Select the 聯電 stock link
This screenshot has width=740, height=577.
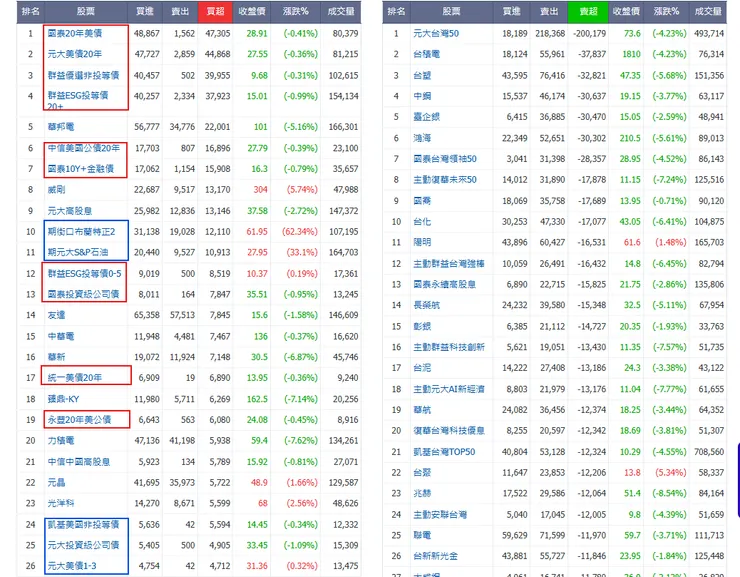422,535
